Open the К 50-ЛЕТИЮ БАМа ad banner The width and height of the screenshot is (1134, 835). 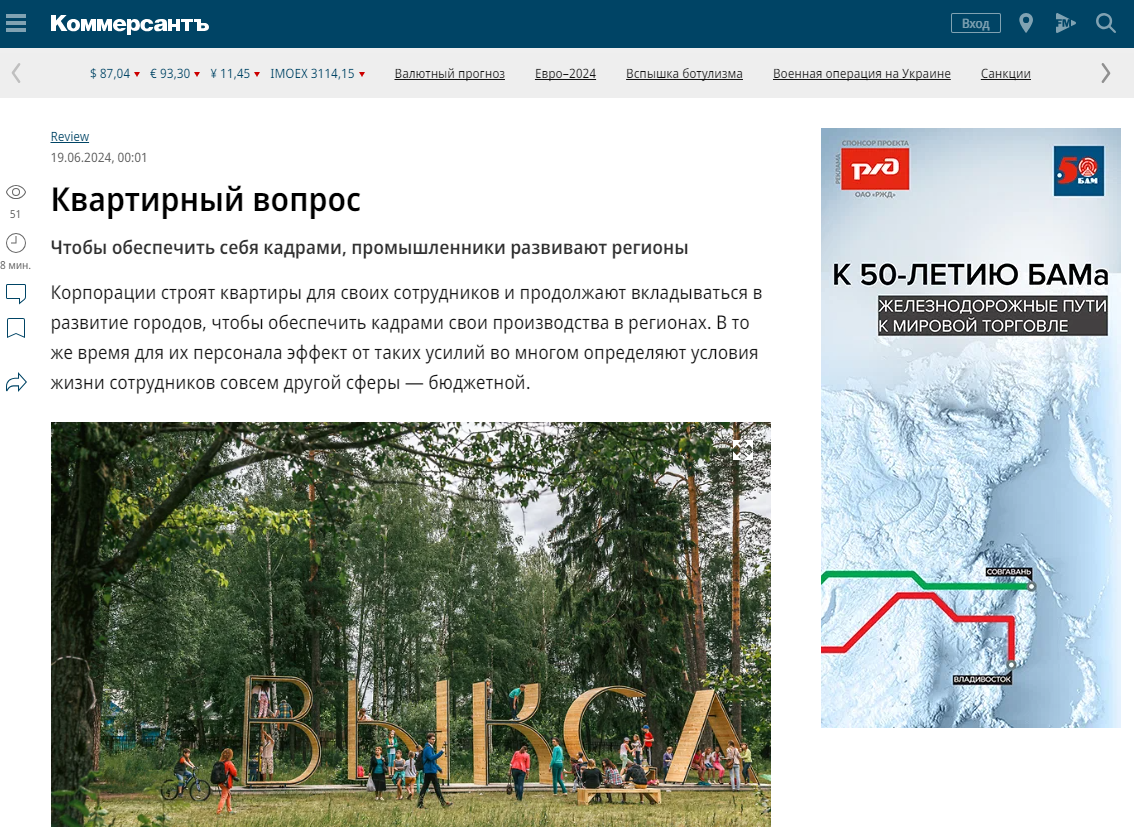click(x=971, y=428)
